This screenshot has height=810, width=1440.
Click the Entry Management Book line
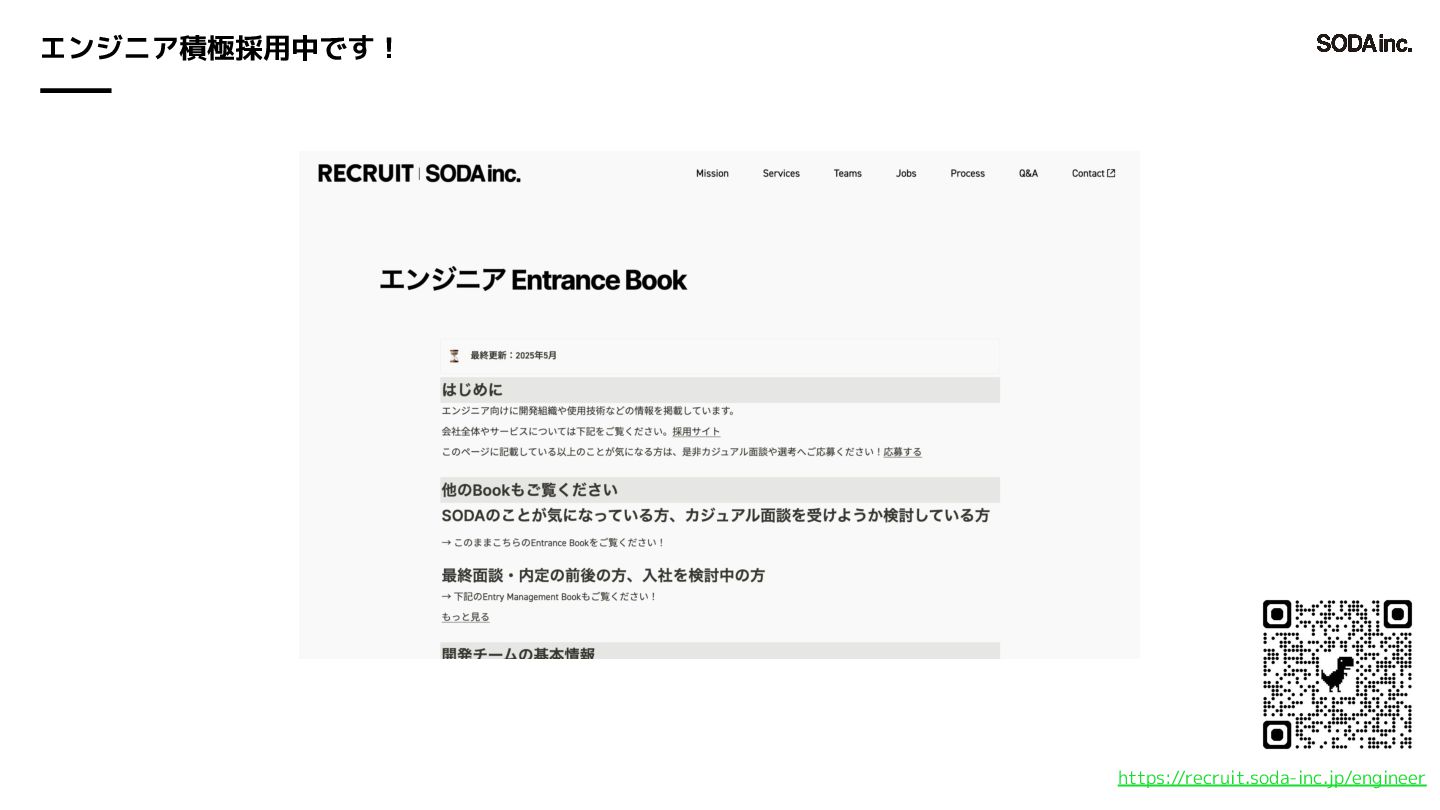(549, 597)
